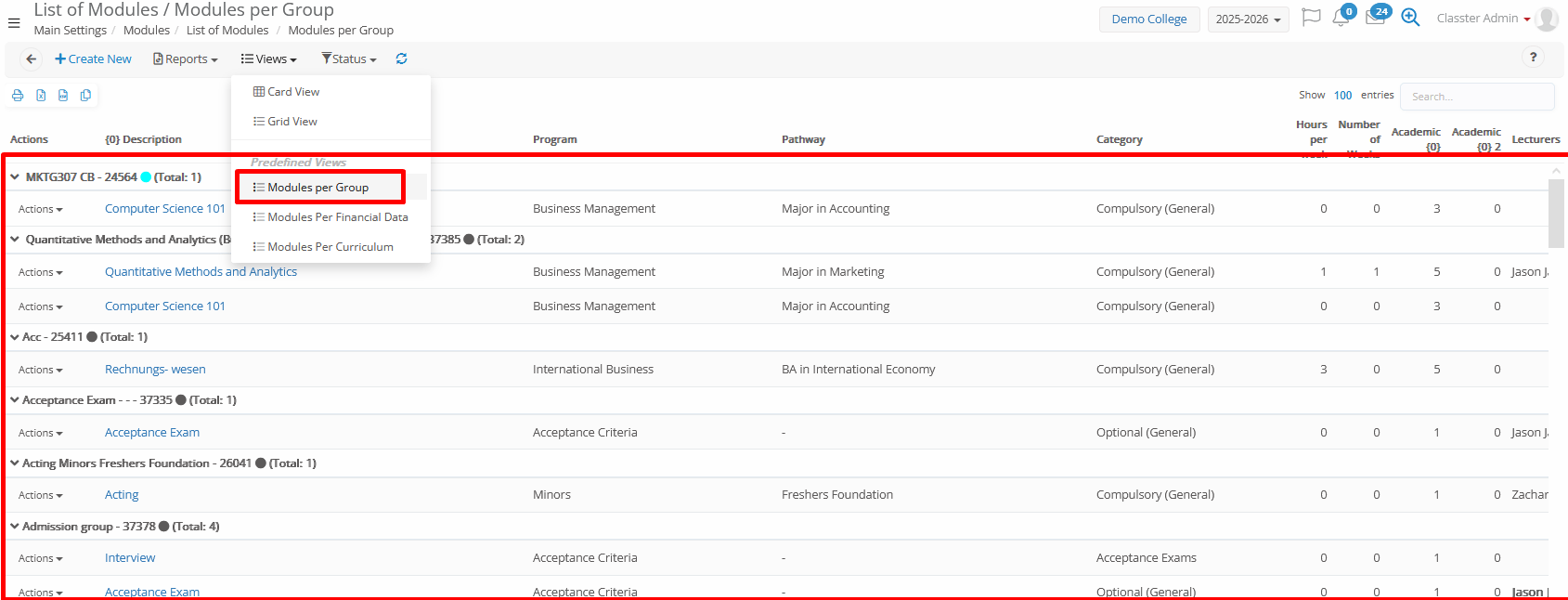1568x600 pixels.
Task: Click the flag icon in header
Action: (x=1311, y=19)
